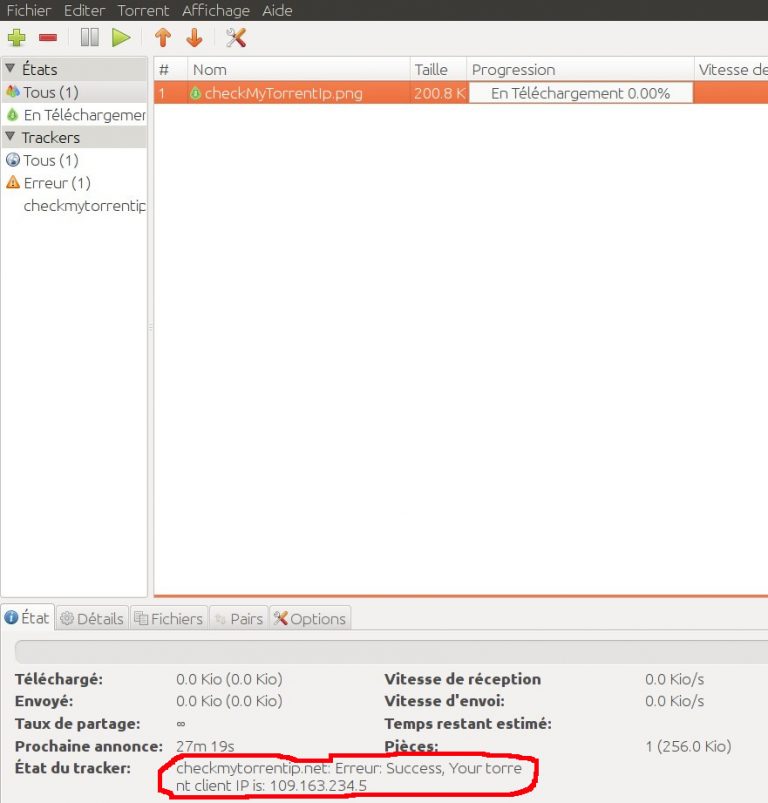Click the Téléchargé 0.0 Kio value
Image resolution: width=768 pixels, height=803 pixels.
[x=229, y=679]
